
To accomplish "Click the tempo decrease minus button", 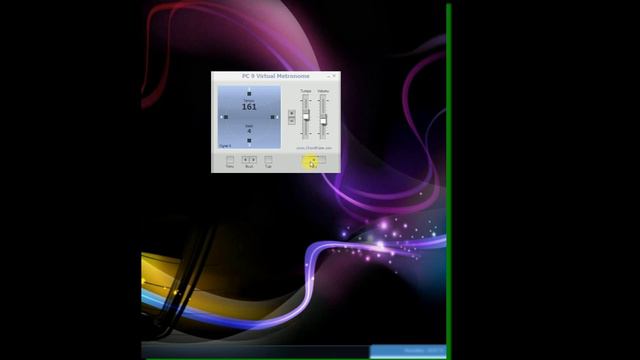I will coord(291,121).
